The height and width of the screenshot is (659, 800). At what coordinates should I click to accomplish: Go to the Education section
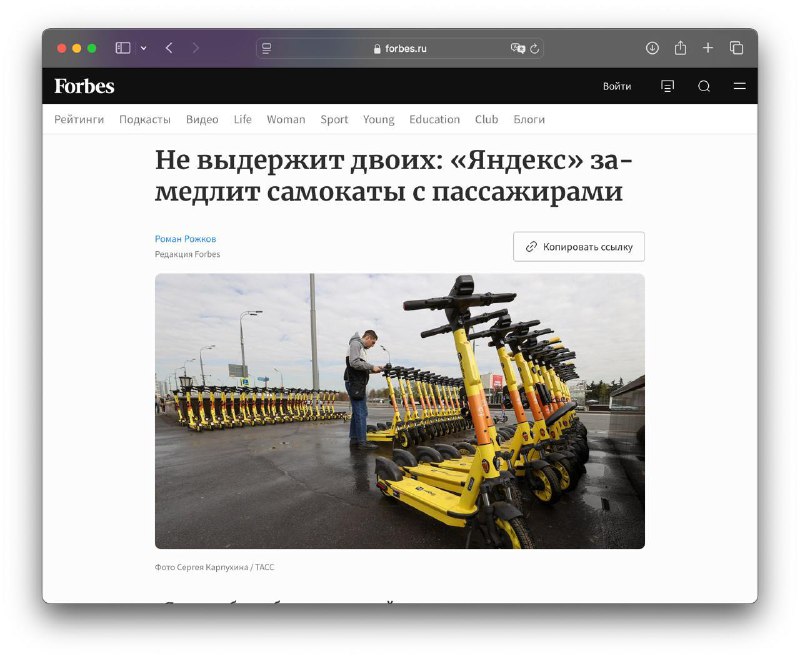coord(434,119)
